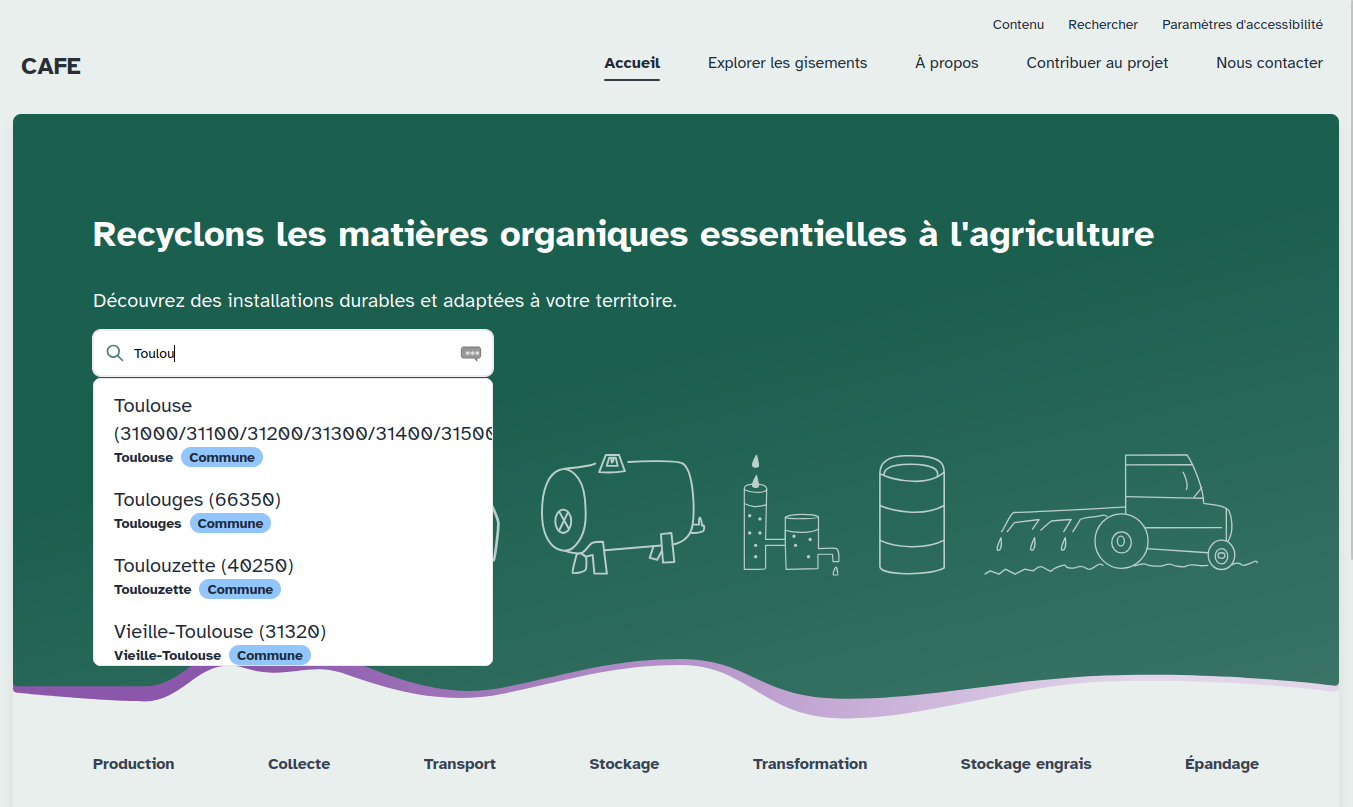Viewport: 1353px width, 807px height.
Task: Open the Explorer les gisements page
Action: (x=787, y=63)
